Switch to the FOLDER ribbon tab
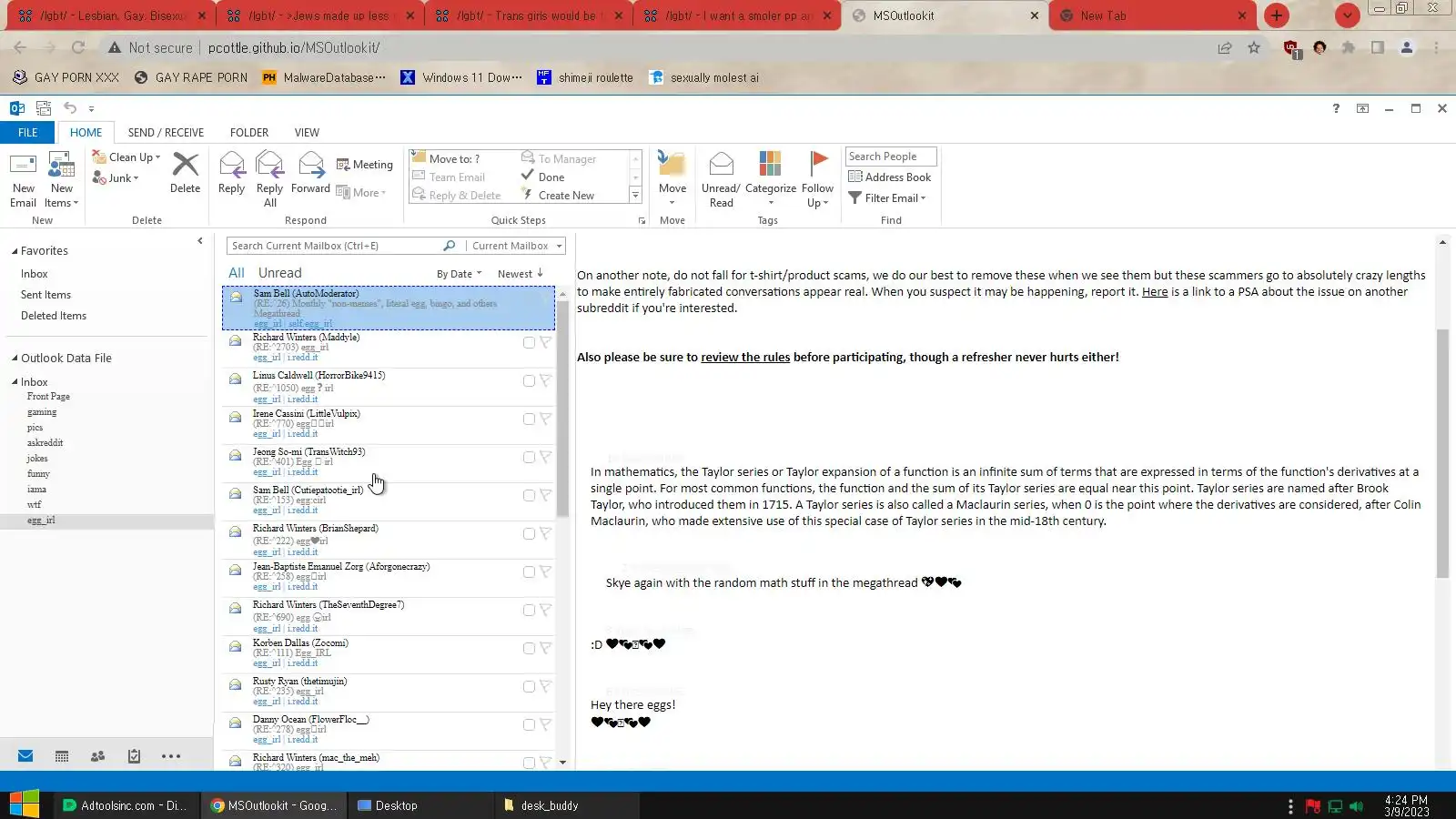 [249, 133]
